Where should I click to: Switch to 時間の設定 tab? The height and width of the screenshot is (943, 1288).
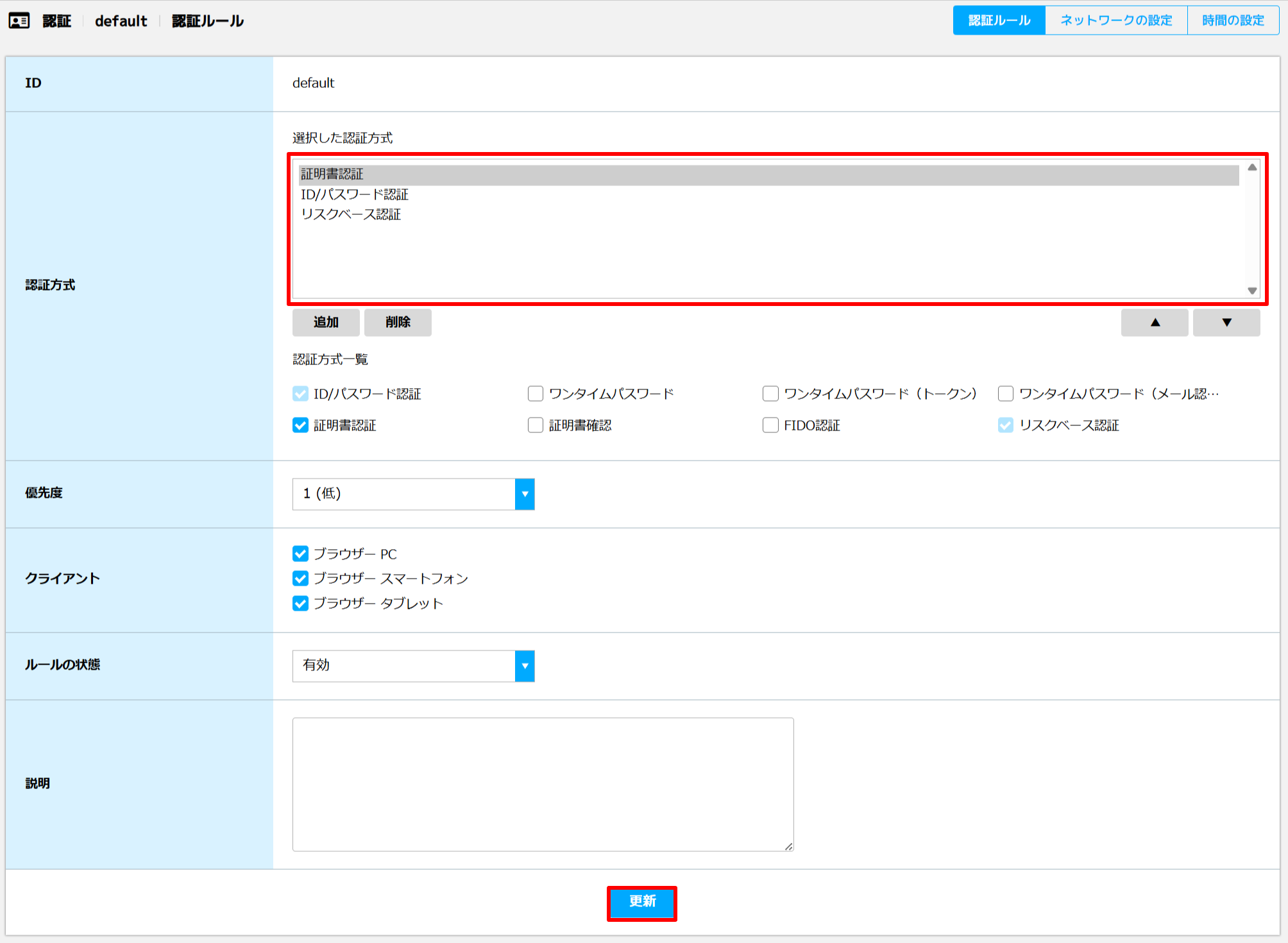1233,21
